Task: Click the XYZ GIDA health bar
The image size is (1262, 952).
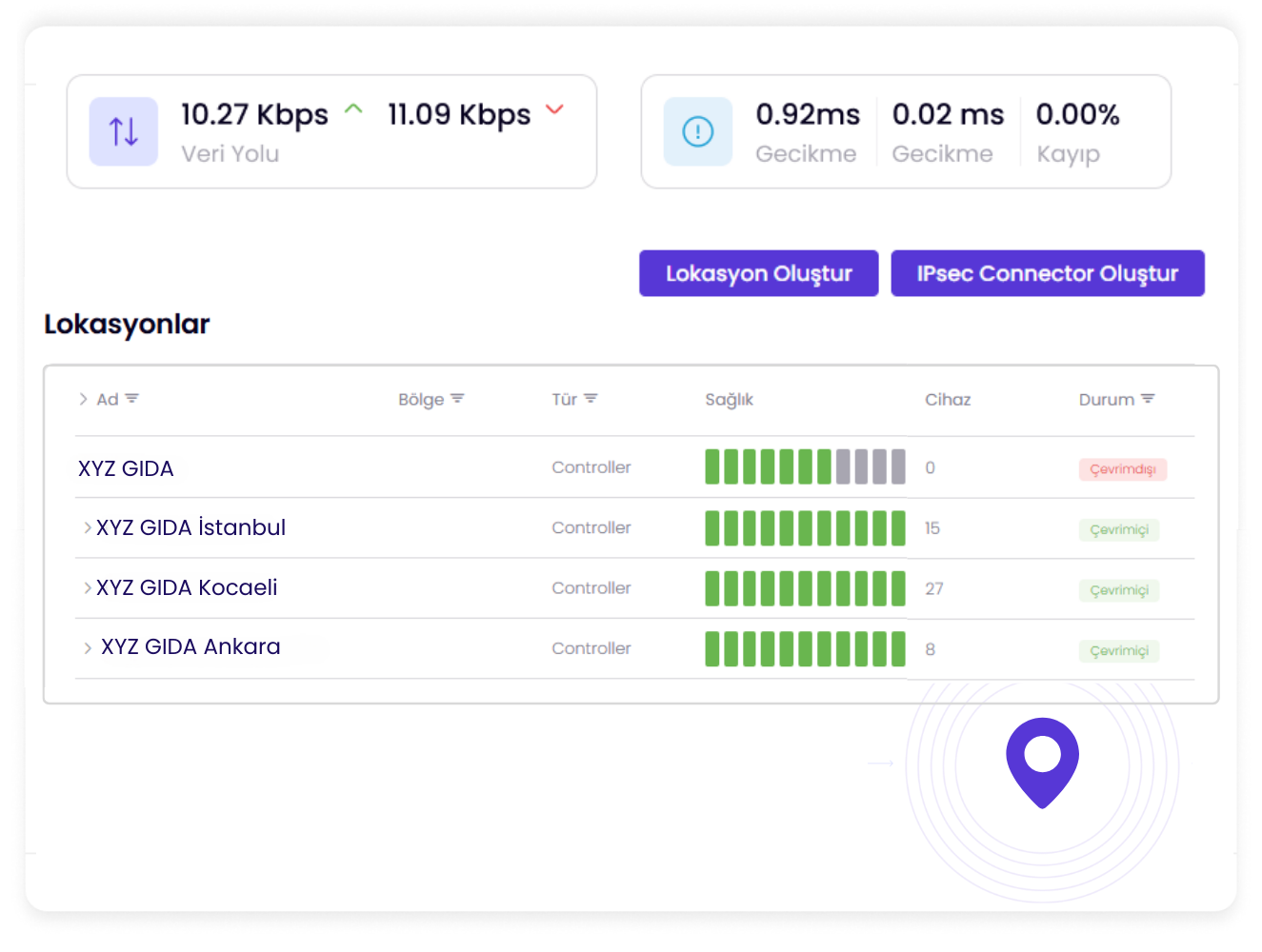Action: 805,467
